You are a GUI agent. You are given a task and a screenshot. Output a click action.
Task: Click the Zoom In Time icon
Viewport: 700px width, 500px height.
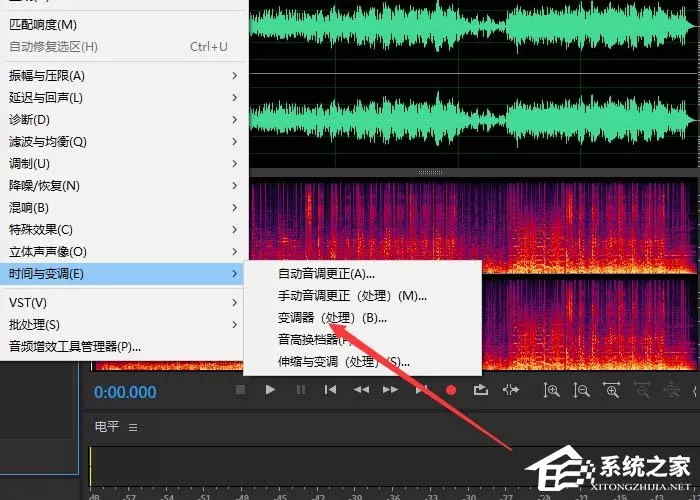(611, 390)
